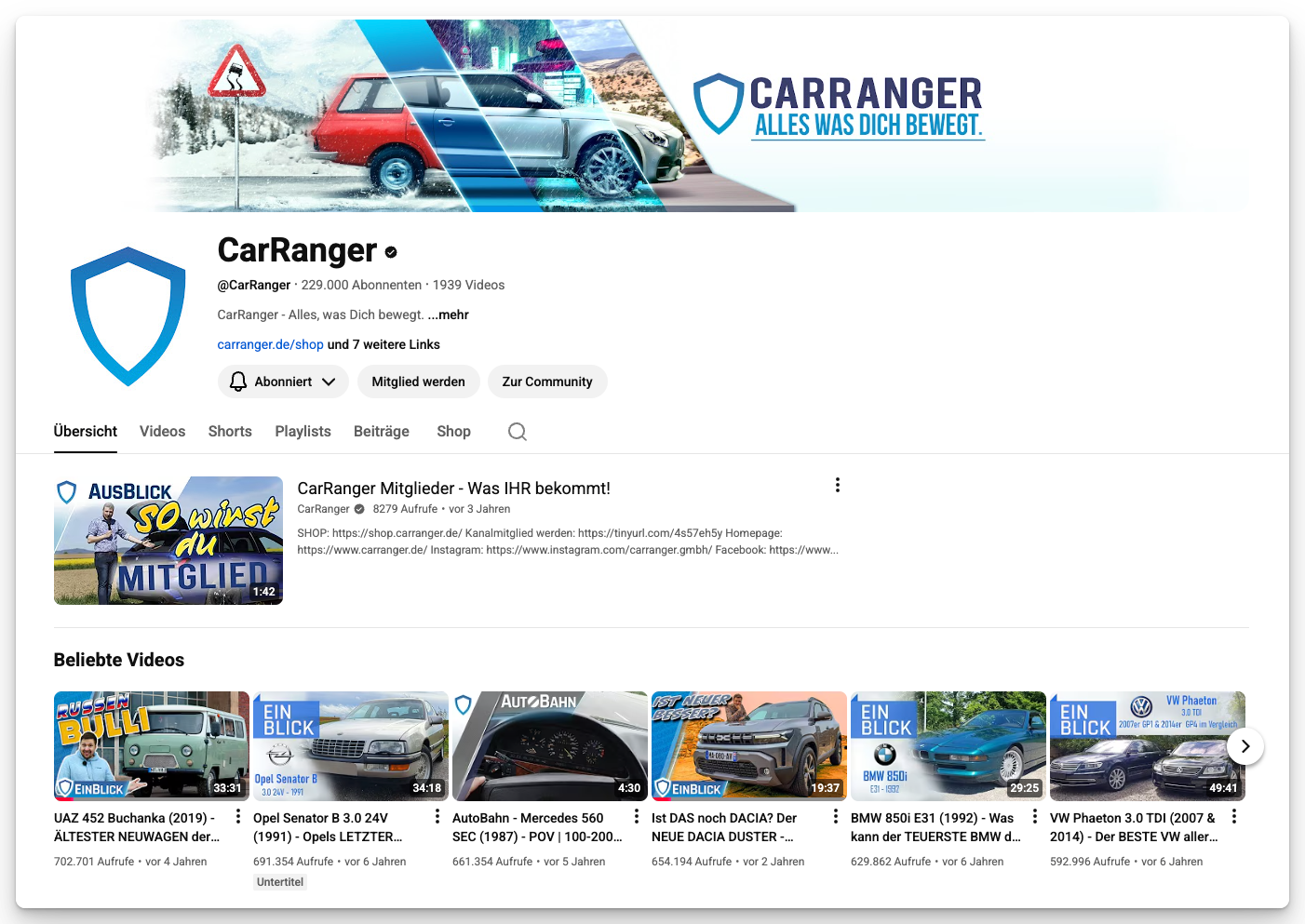Image resolution: width=1305 pixels, height=924 pixels.
Task: Open the 'CarRanger Mitglieder - Was IHR bekommt!' title
Action: 453,489
